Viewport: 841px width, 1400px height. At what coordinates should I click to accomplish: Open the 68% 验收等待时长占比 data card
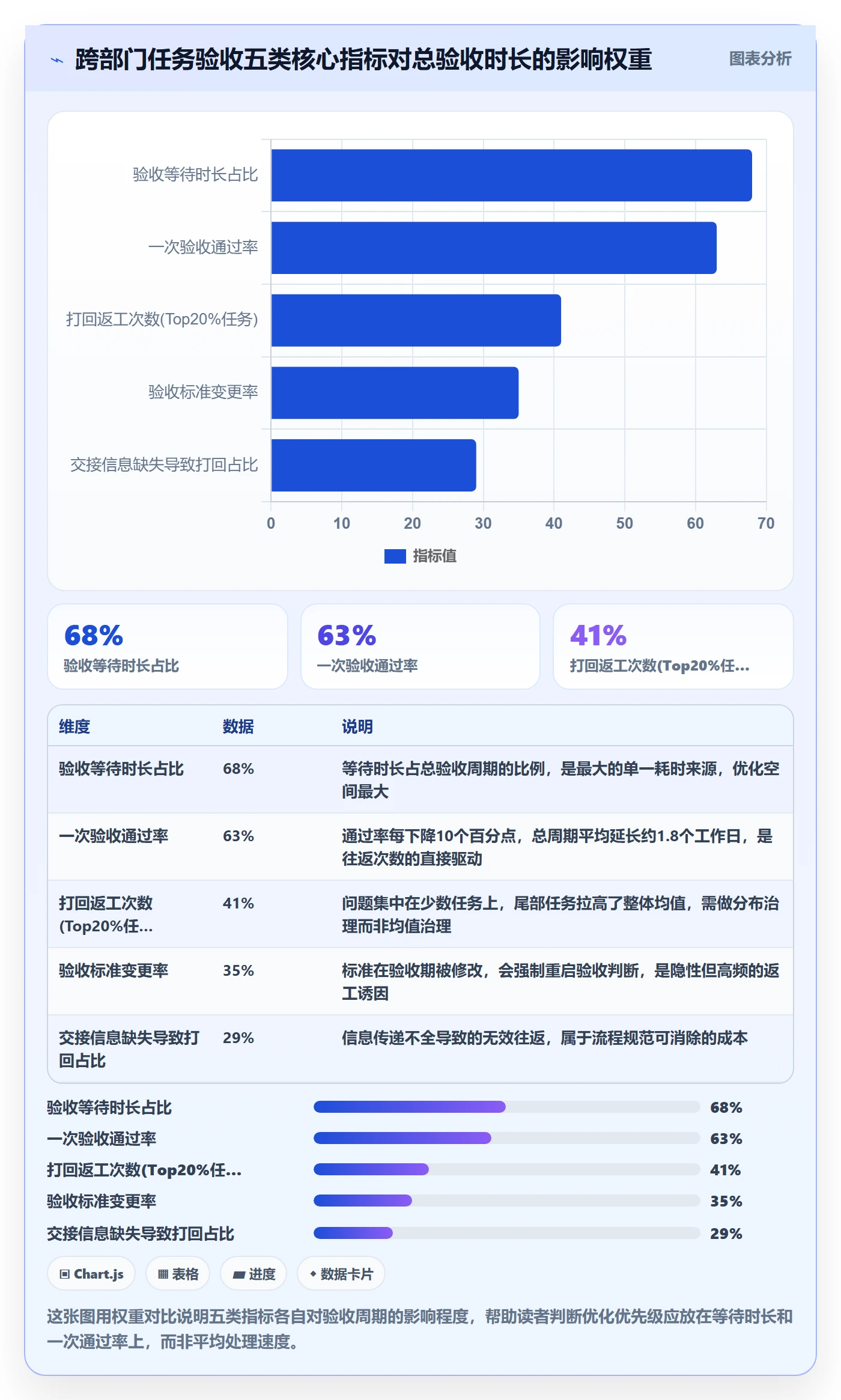click(168, 647)
